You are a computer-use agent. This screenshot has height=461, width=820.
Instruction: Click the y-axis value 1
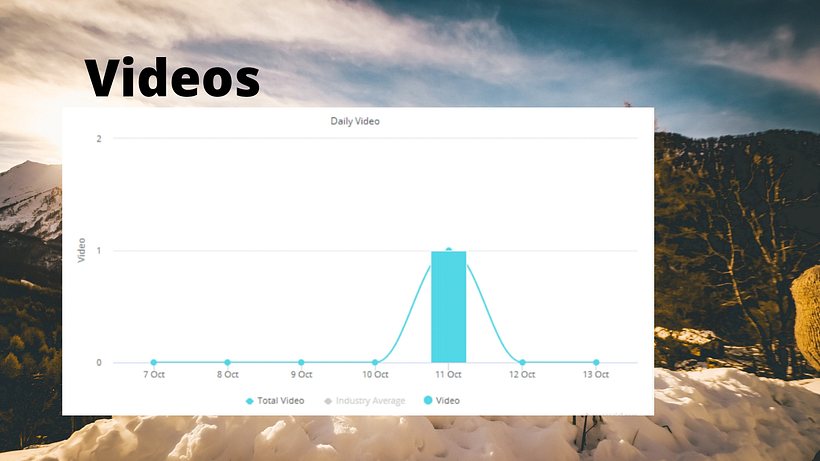tap(99, 251)
